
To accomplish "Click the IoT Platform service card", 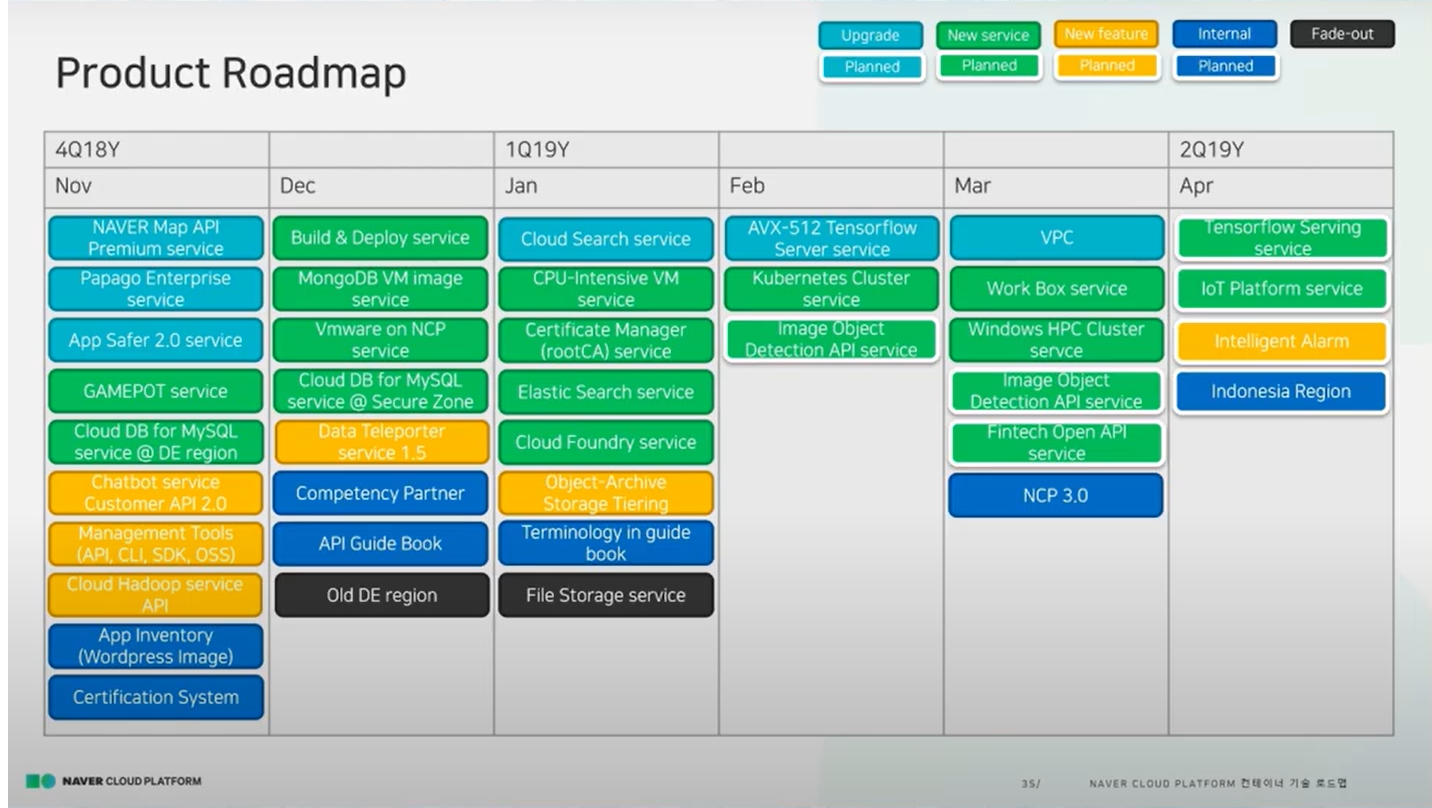I will [1282, 289].
